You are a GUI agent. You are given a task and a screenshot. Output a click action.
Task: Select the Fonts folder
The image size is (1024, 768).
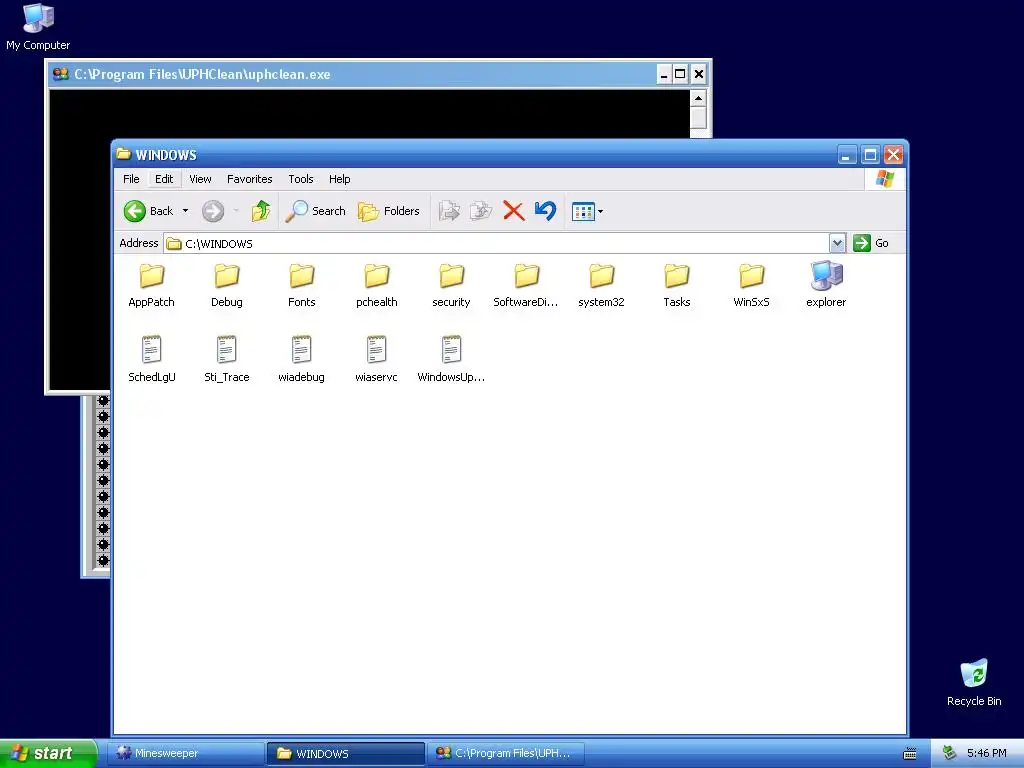pyautogui.click(x=301, y=285)
